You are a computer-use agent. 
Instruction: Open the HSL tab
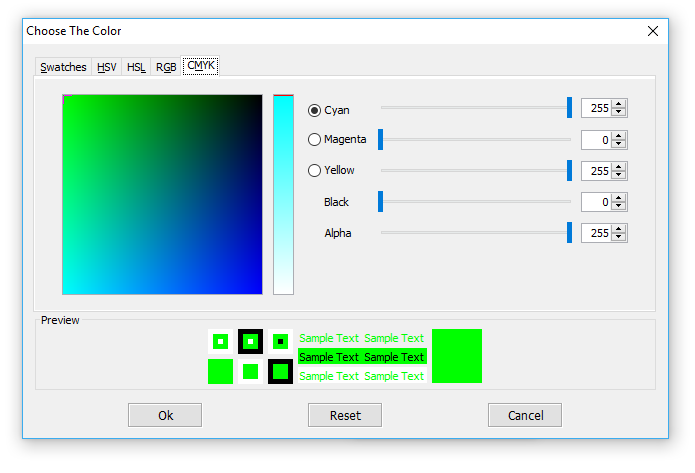tap(136, 67)
